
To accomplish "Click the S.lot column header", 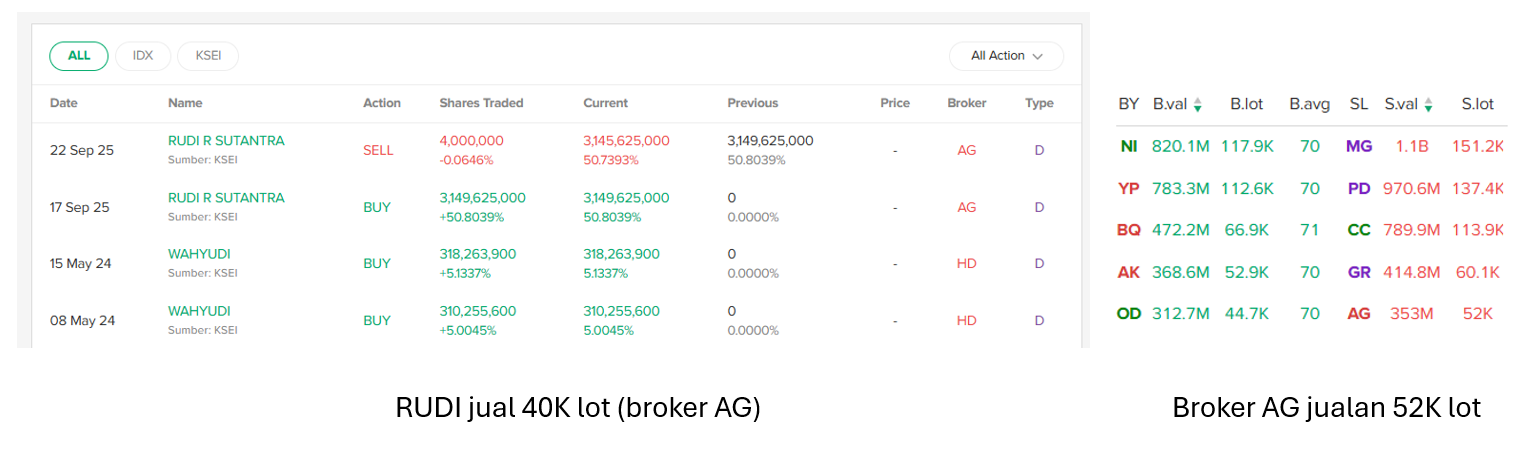I will tap(1477, 104).
